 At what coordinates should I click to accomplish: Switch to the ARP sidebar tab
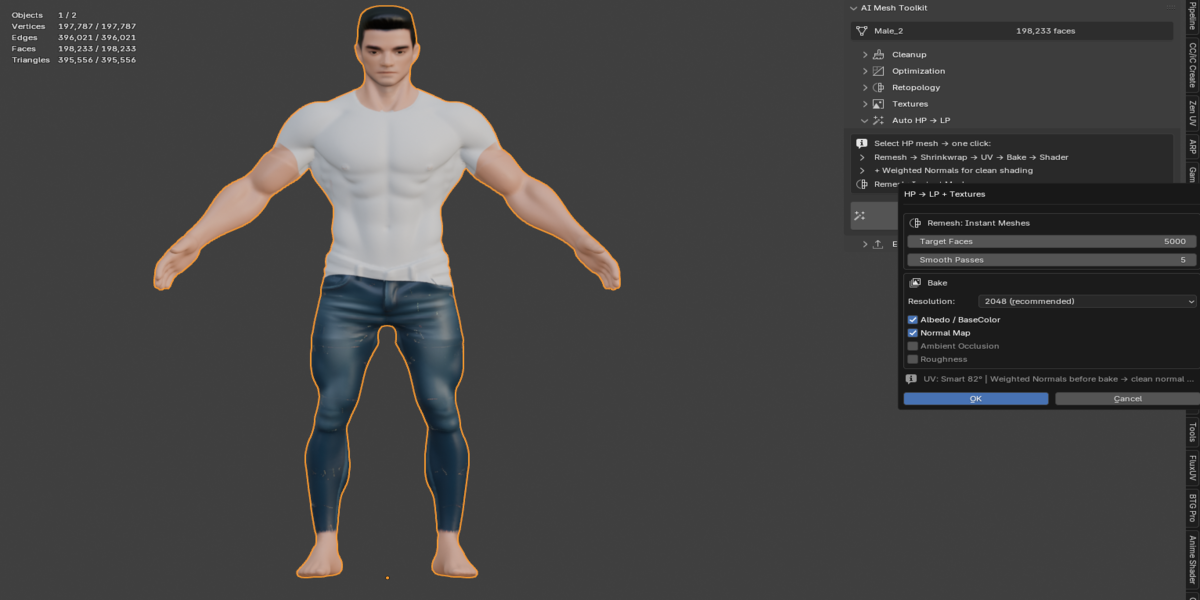click(x=1192, y=146)
